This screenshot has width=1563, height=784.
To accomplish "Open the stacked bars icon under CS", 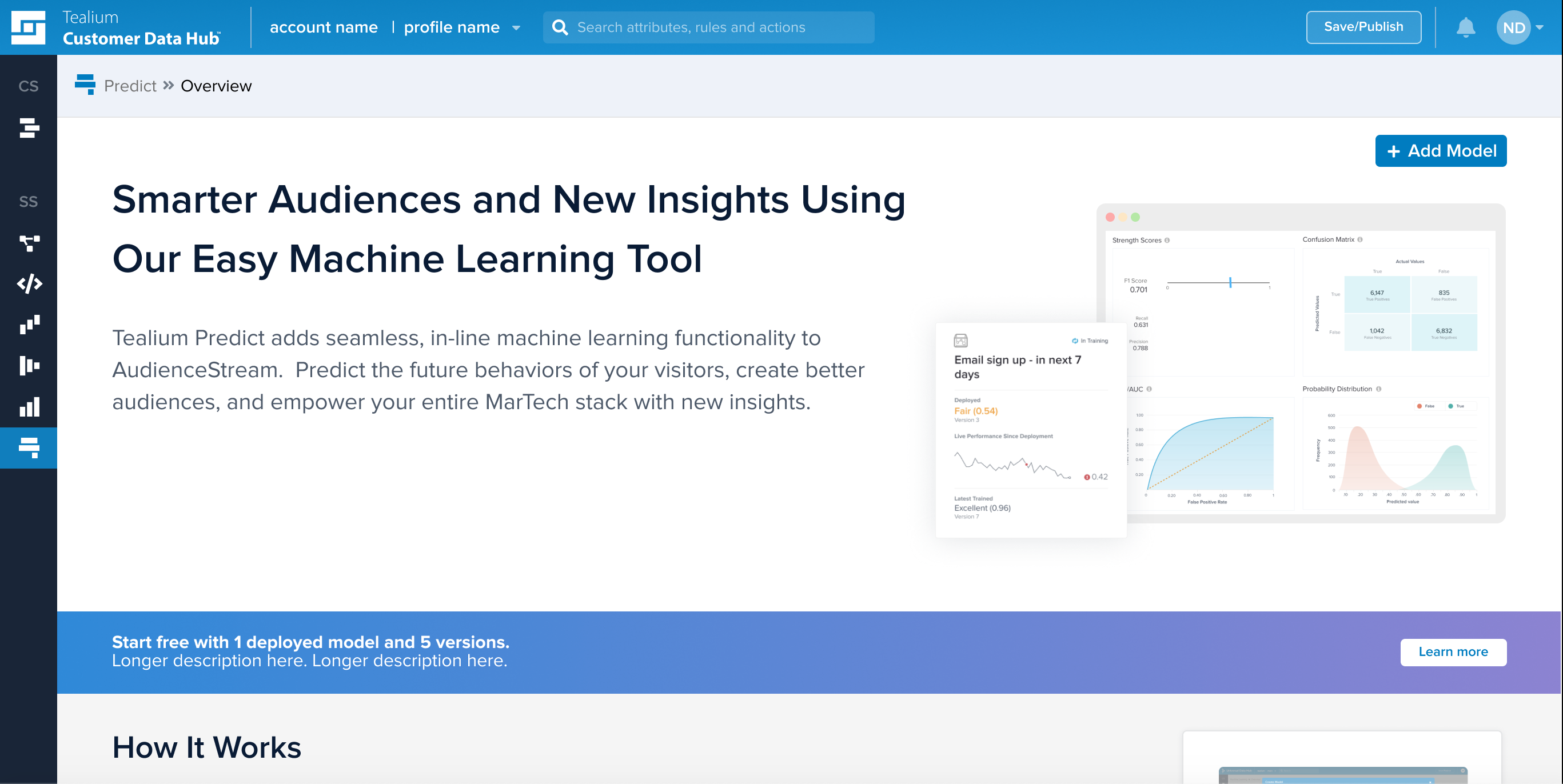I will pyautogui.click(x=29, y=128).
